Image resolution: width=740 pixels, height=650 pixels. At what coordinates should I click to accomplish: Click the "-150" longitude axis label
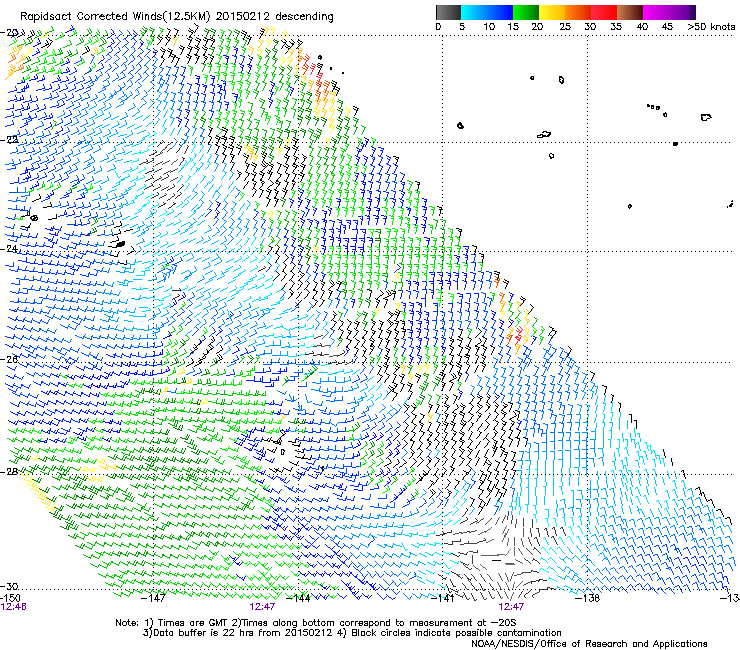pyautogui.click(x=10, y=598)
